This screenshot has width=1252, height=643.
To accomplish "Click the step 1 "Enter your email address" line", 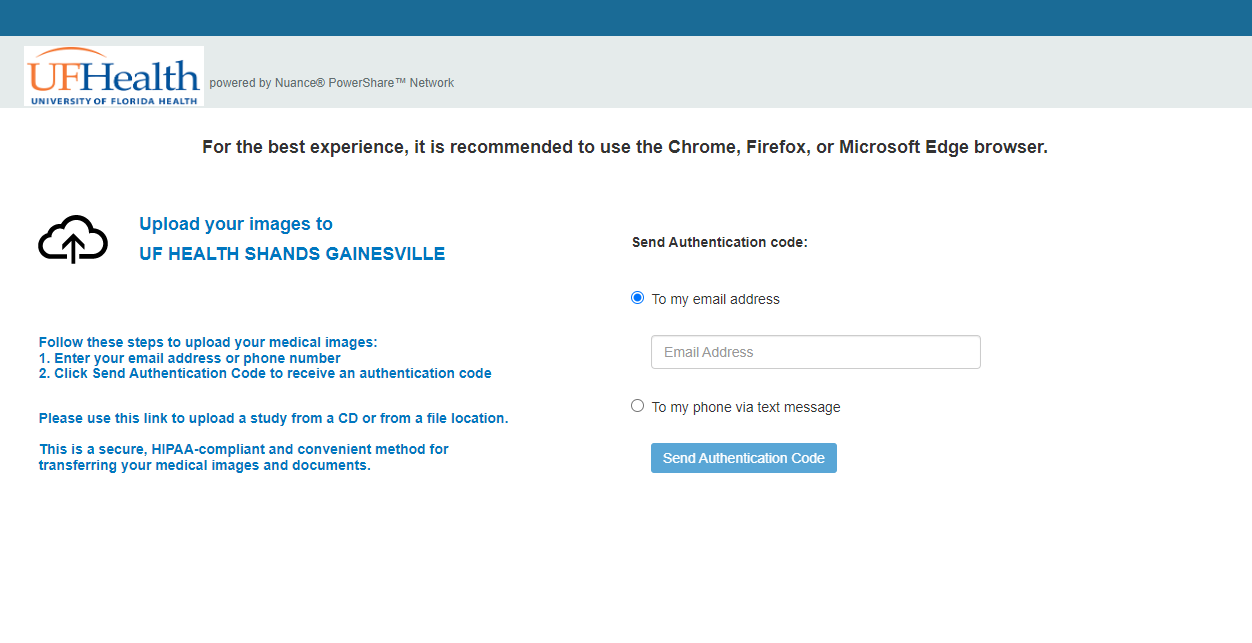I will tap(190, 358).
